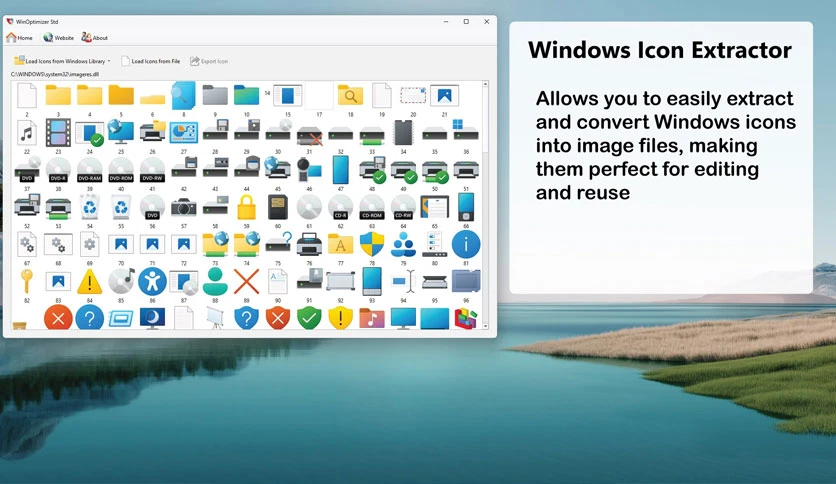This screenshot has width=836, height=484.
Task: Select yellow warning triangle icon 84
Action: 90,281
